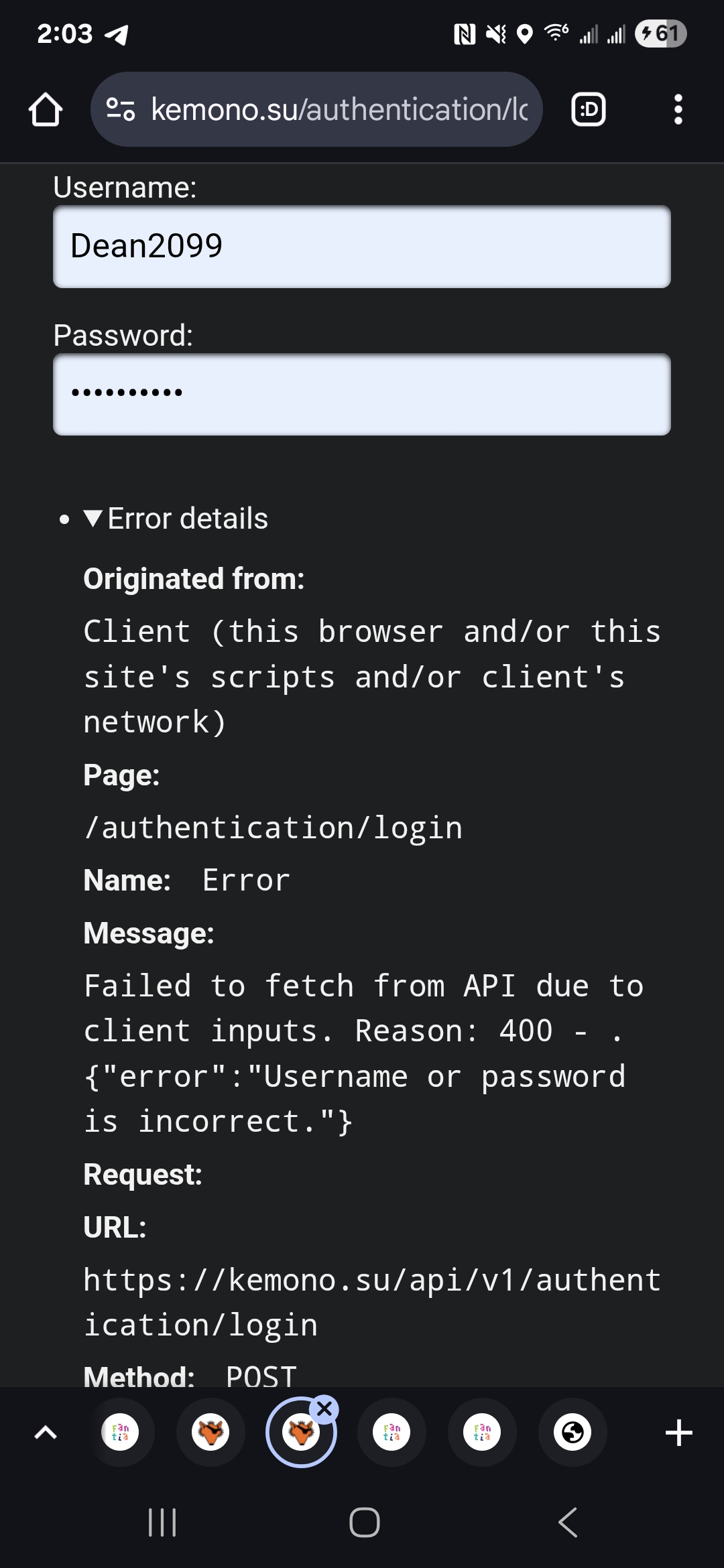Close the active kemono tab
The image size is (724, 1568).
click(324, 1409)
